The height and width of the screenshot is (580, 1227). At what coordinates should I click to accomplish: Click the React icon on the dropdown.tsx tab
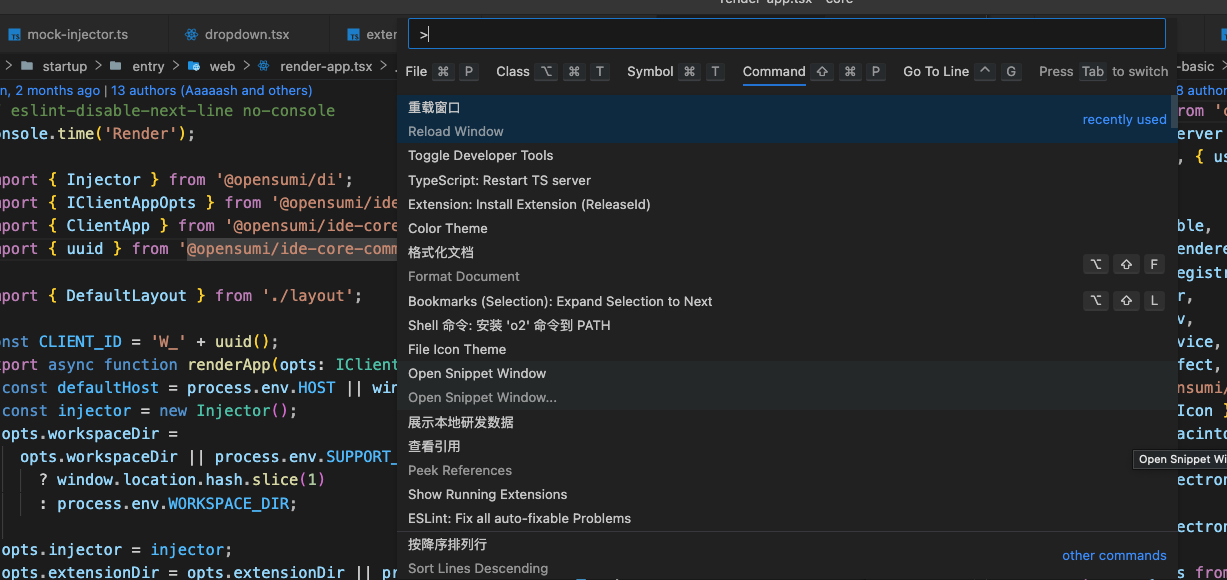(192, 32)
